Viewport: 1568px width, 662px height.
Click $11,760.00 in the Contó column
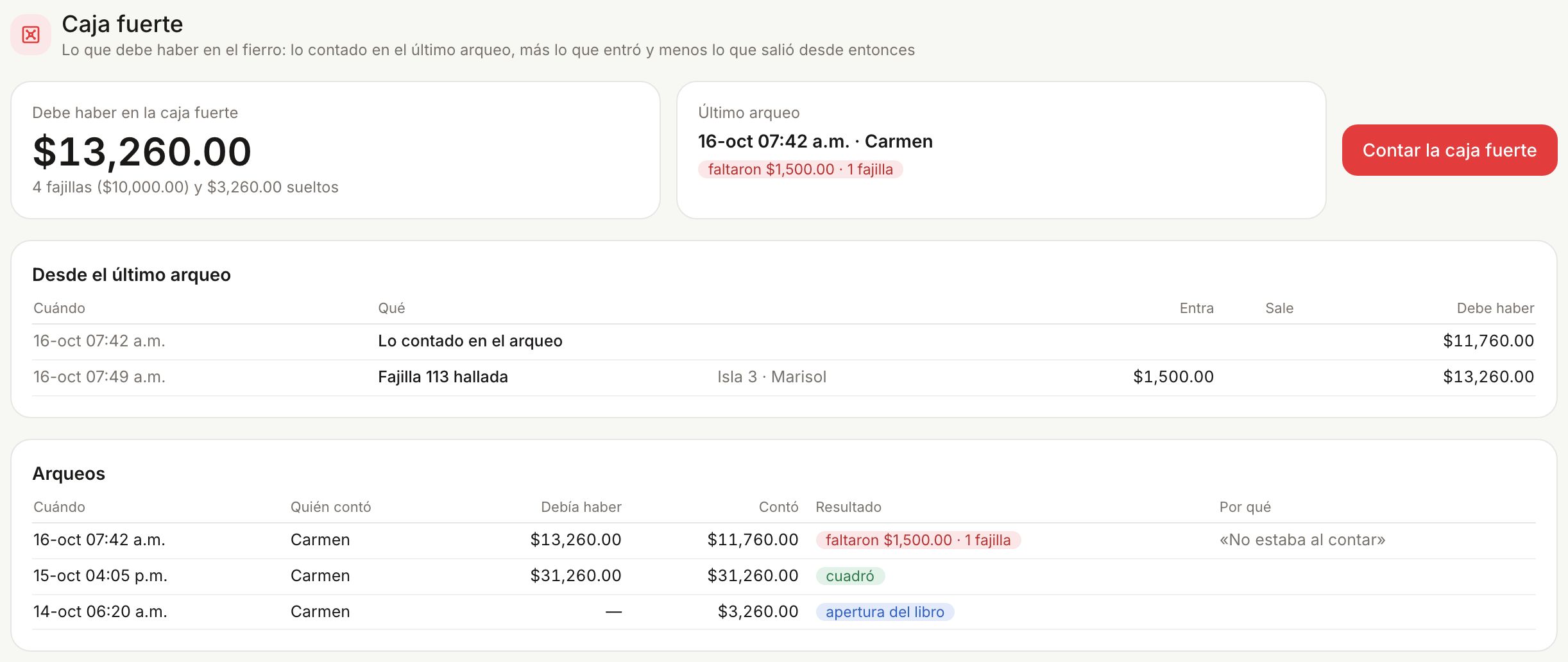(x=753, y=540)
